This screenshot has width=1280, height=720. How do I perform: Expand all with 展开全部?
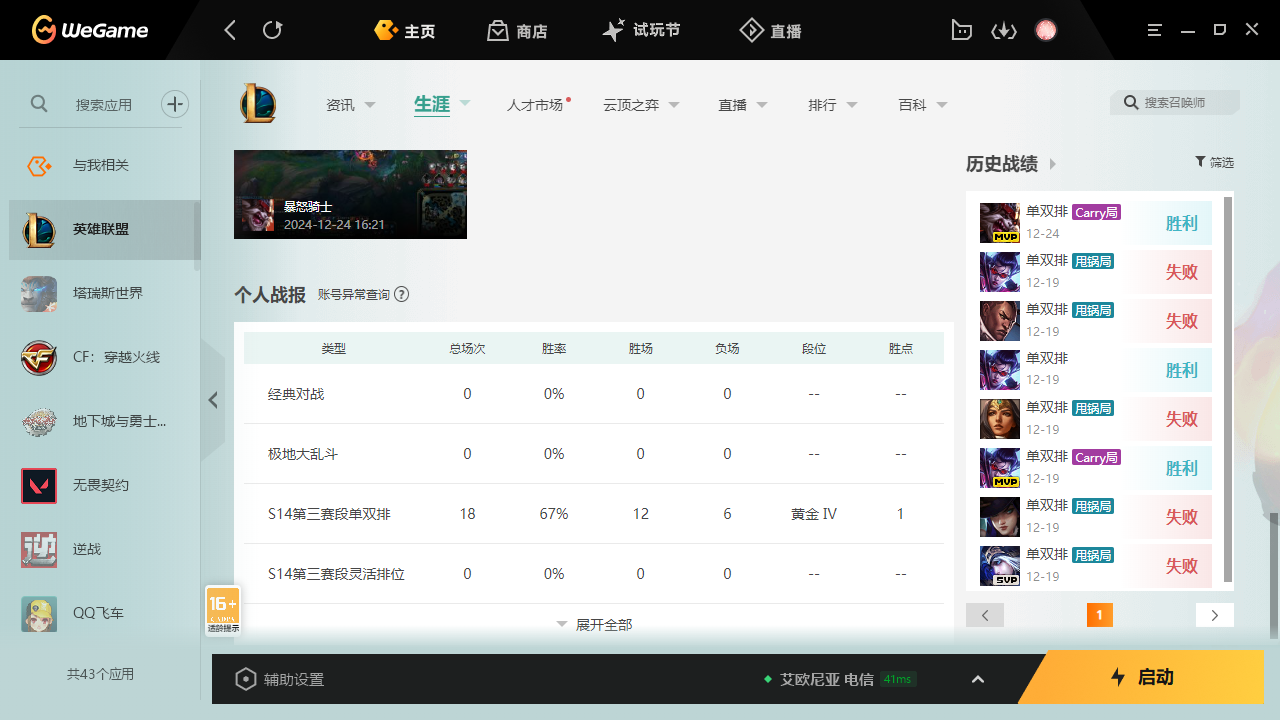point(594,624)
